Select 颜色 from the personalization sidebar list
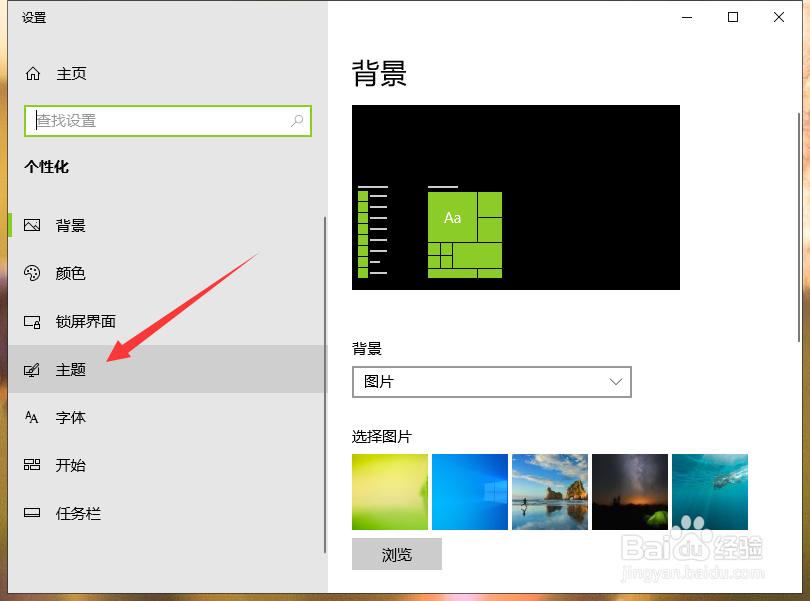The image size is (810, 601). point(70,273)
